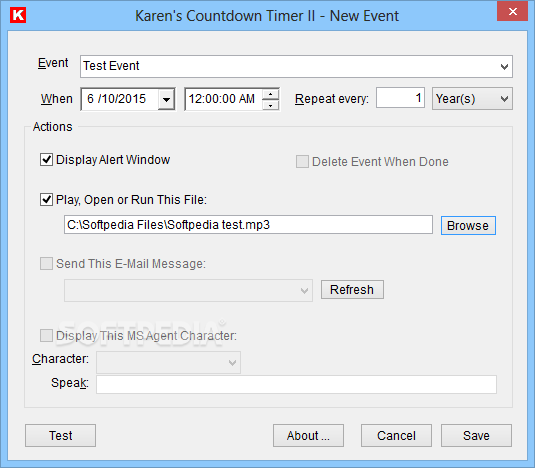Screen dimensions: 535x468
Task: Increase time with the up spinner arrow
Action: (x=271, y=94)
